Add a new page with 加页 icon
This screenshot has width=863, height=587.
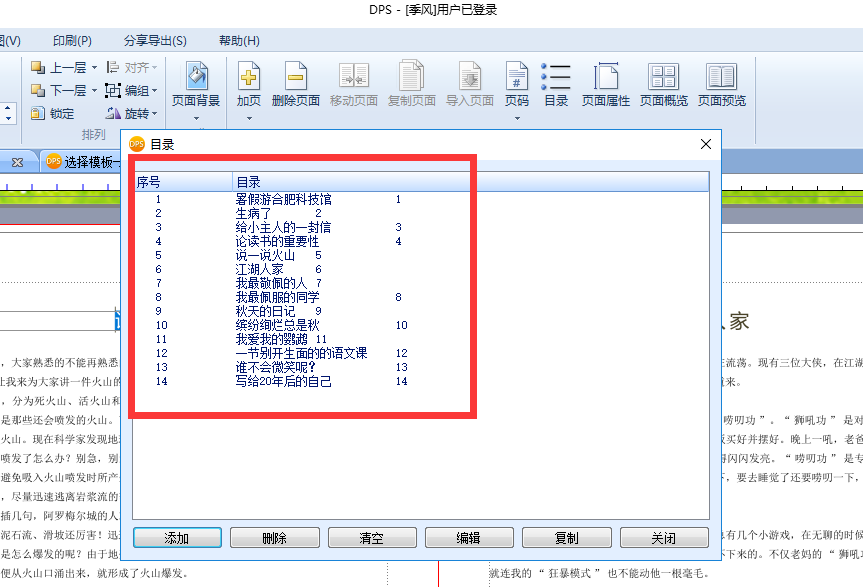coord(249,76)
